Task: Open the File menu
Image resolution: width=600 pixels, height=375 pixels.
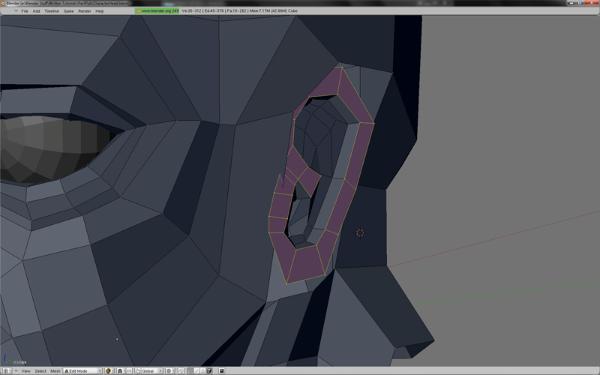Action: pos(24,11)
